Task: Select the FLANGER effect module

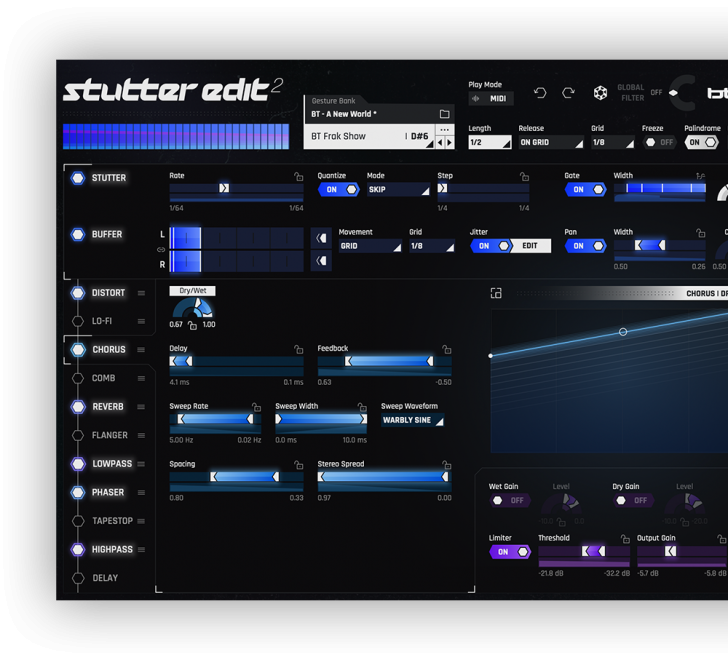Action: tap(110, 435)
